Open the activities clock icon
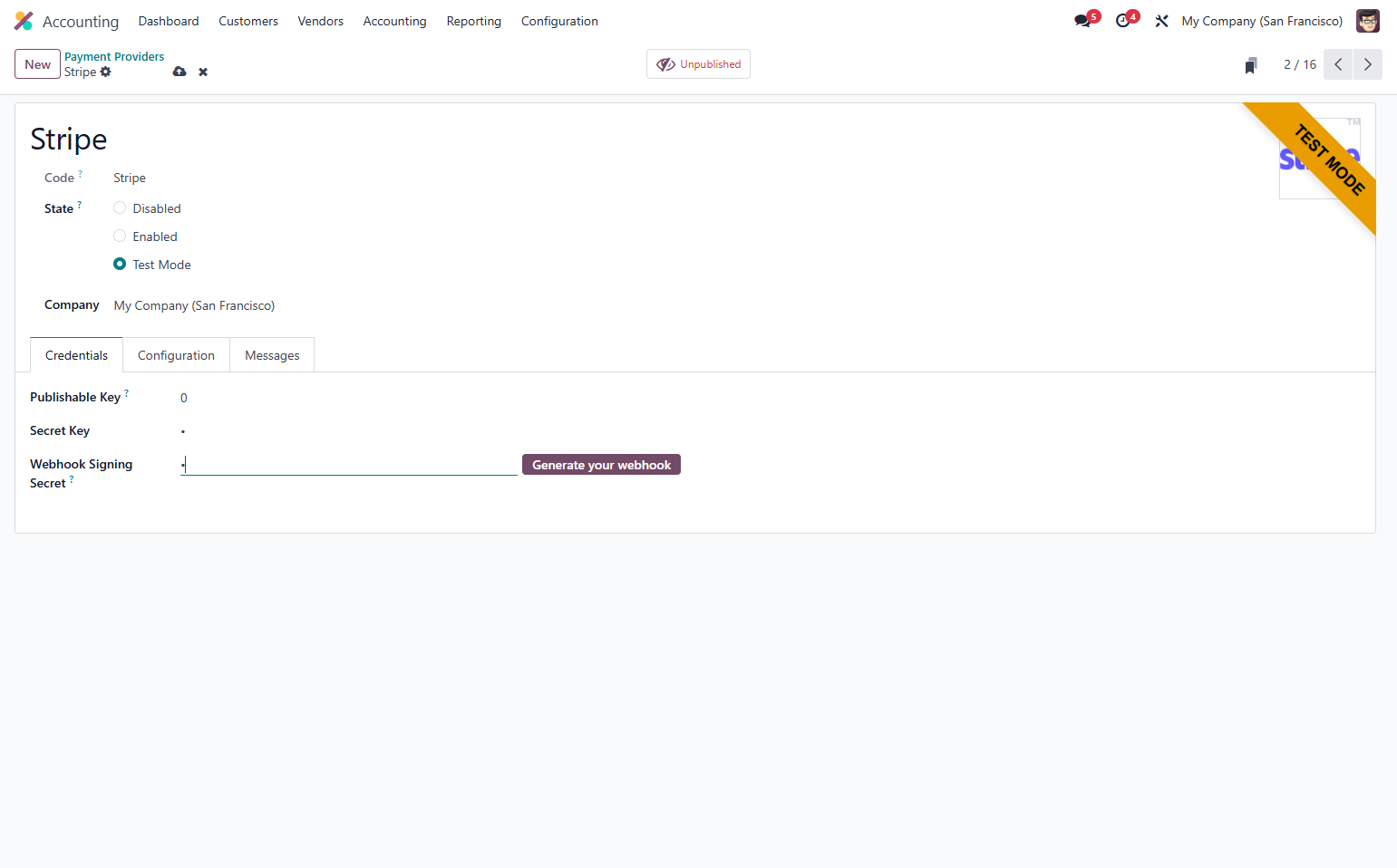The width and height of the screenshot is (1397, 868). pyautogui.click(x=1123, y=21)
